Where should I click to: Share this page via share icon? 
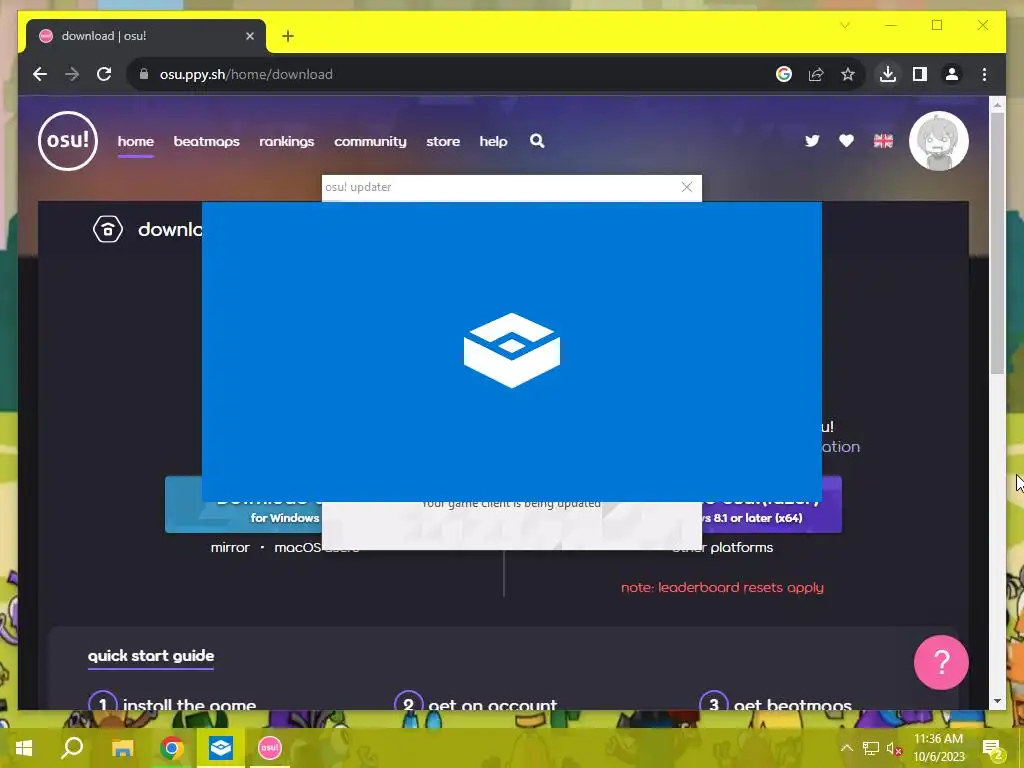(x=816, y=74)
